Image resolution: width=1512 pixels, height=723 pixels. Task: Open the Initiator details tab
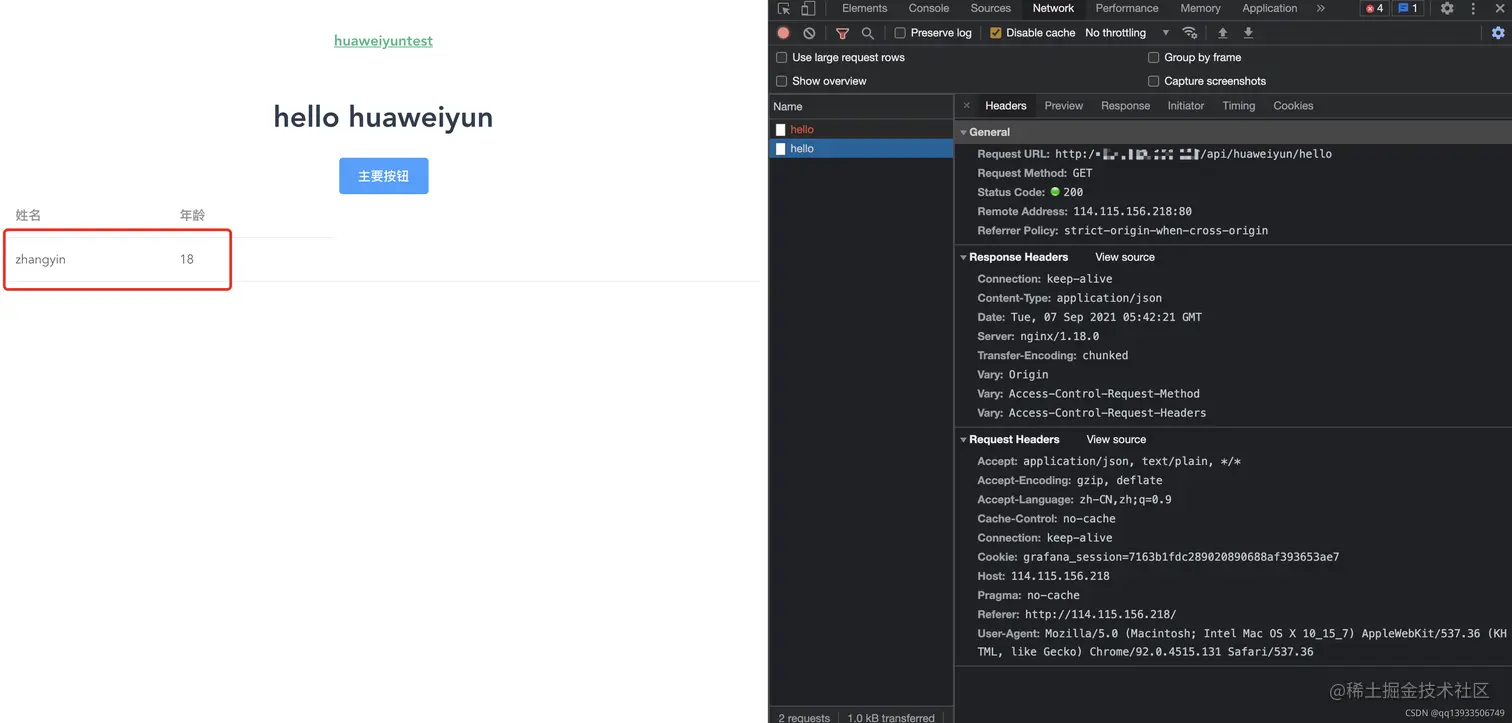click(x=1185, y=105)
